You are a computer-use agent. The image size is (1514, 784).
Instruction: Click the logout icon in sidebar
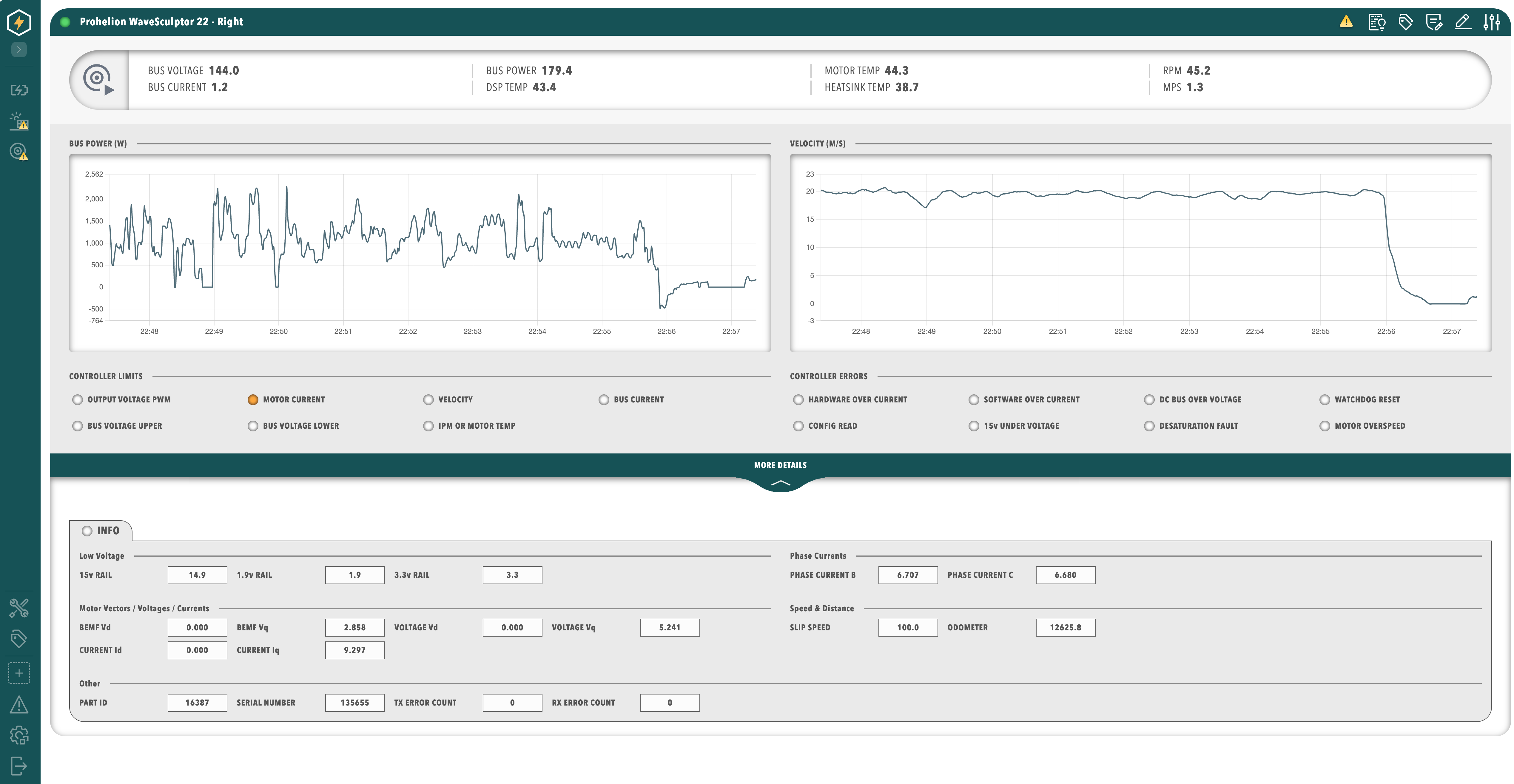[x=19, y=766]
